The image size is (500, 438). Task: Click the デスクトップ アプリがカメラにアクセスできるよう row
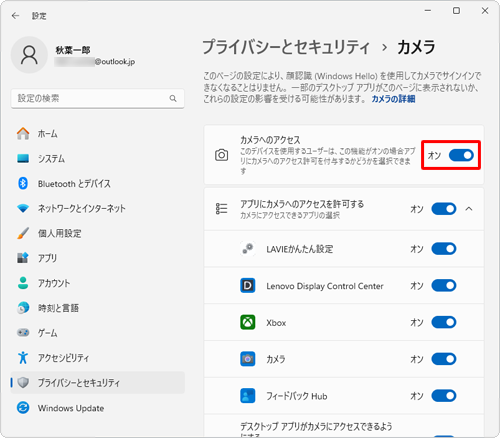coord(344,426)
